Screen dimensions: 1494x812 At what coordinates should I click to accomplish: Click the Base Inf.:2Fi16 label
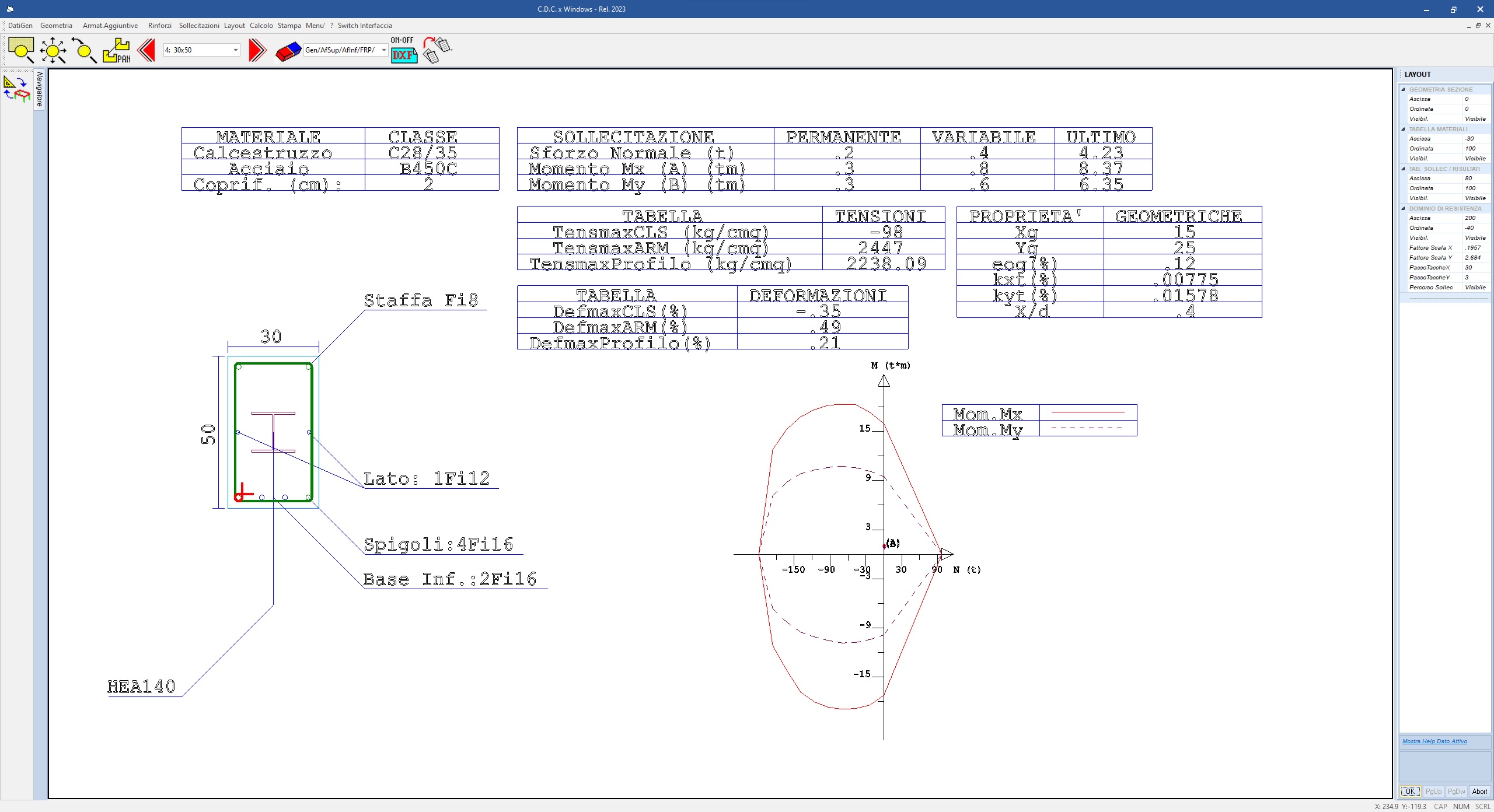tap(450, 579)
